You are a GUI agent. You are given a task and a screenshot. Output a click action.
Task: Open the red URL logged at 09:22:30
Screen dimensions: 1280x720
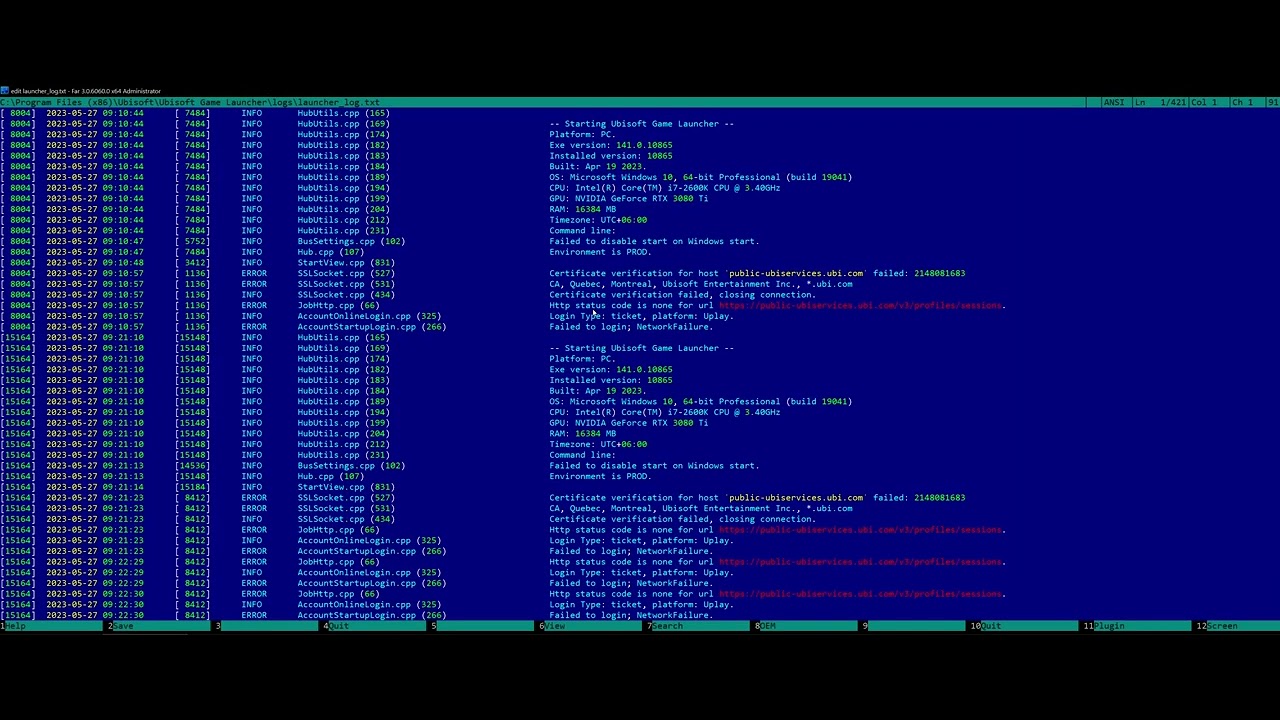pyautogui.click(x=861, y=594)
